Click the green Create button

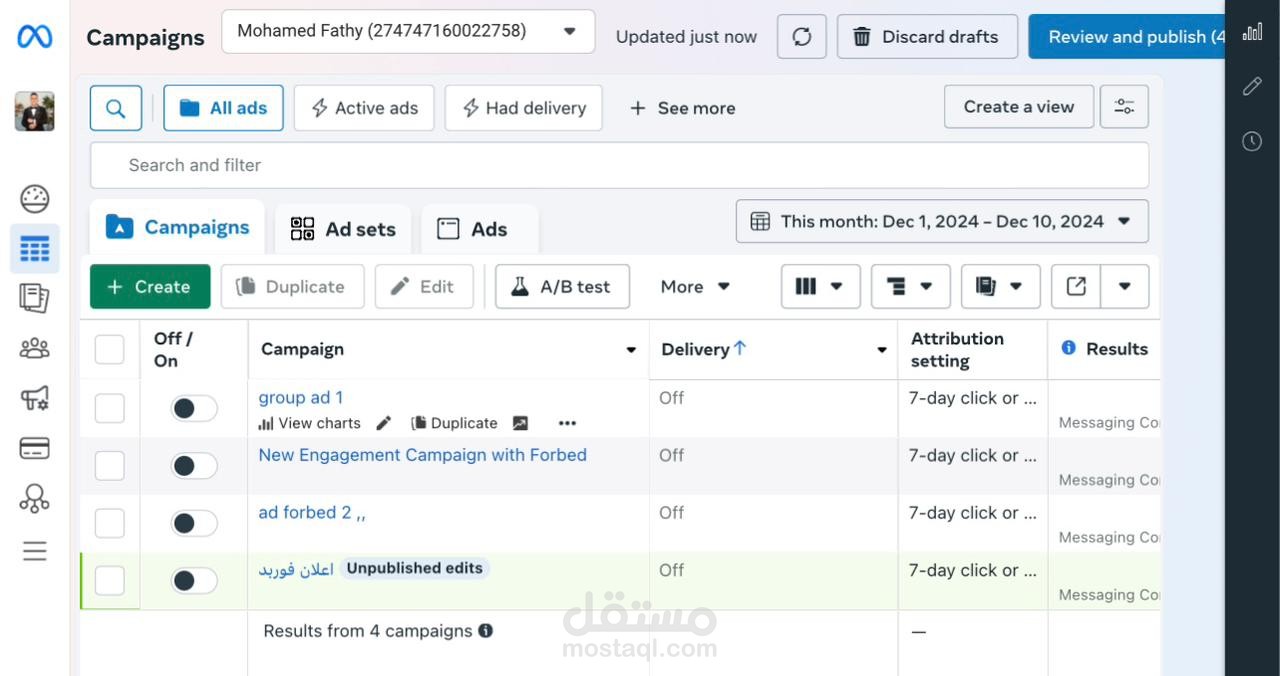point(150,286)
